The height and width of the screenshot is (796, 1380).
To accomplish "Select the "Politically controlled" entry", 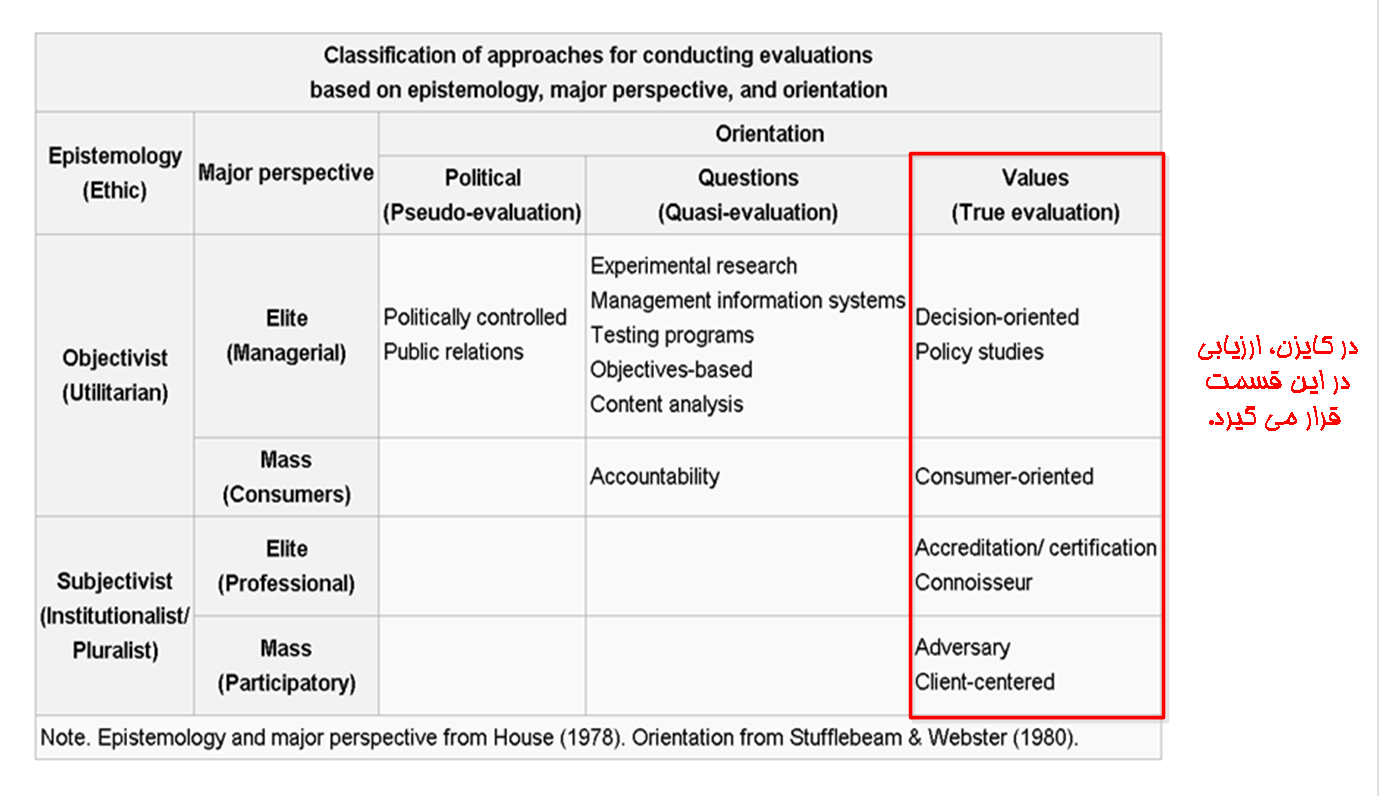I will click(x=475, y=317).
